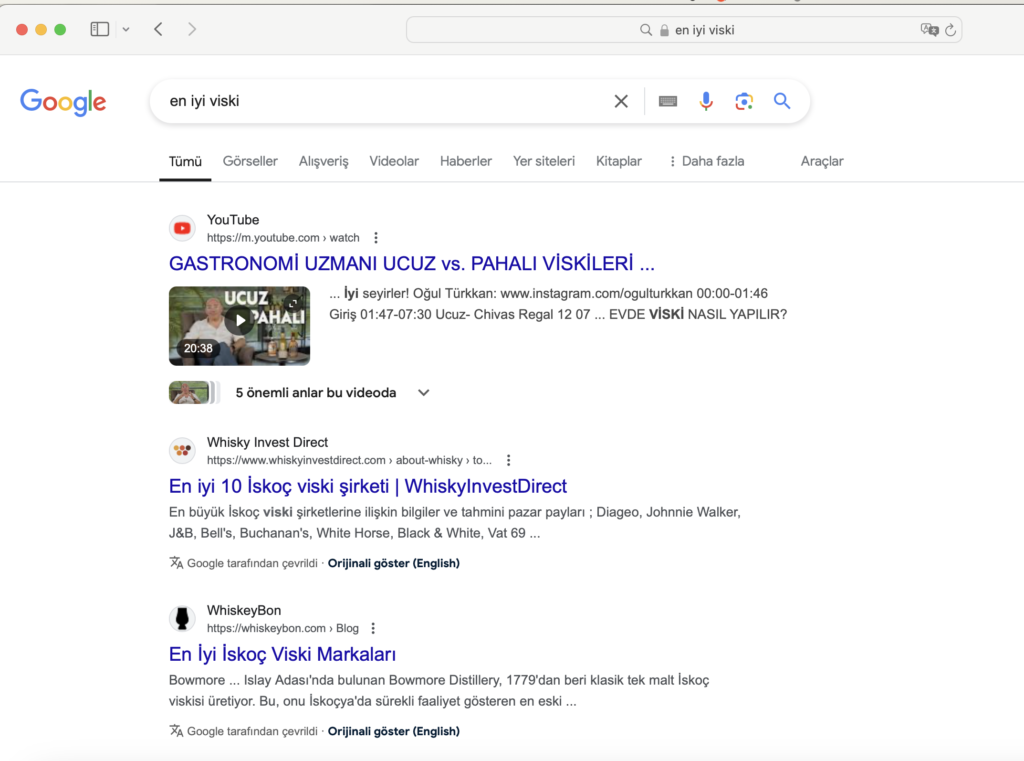Show original for WhiskeyBon result
This screenshot has height=761, width=1024.
(x=393, y=731)
